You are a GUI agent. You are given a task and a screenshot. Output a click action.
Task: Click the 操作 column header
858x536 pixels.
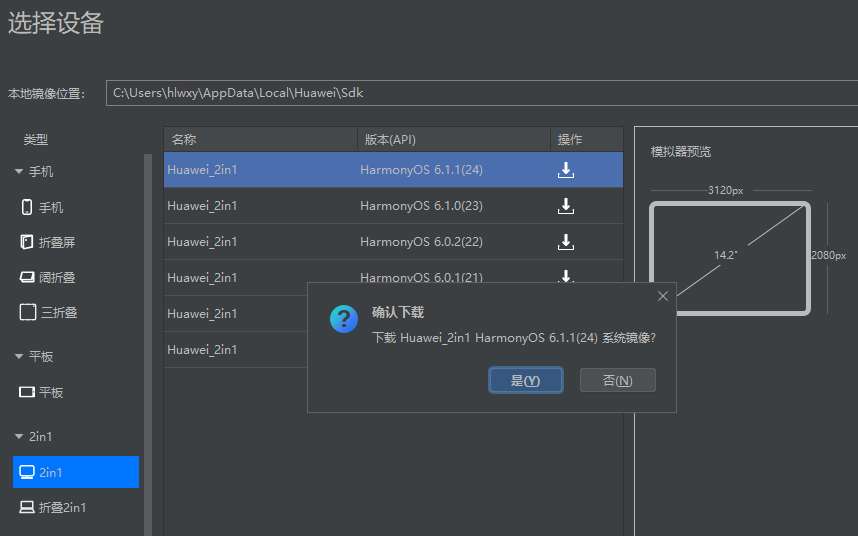tap(587, 139)
